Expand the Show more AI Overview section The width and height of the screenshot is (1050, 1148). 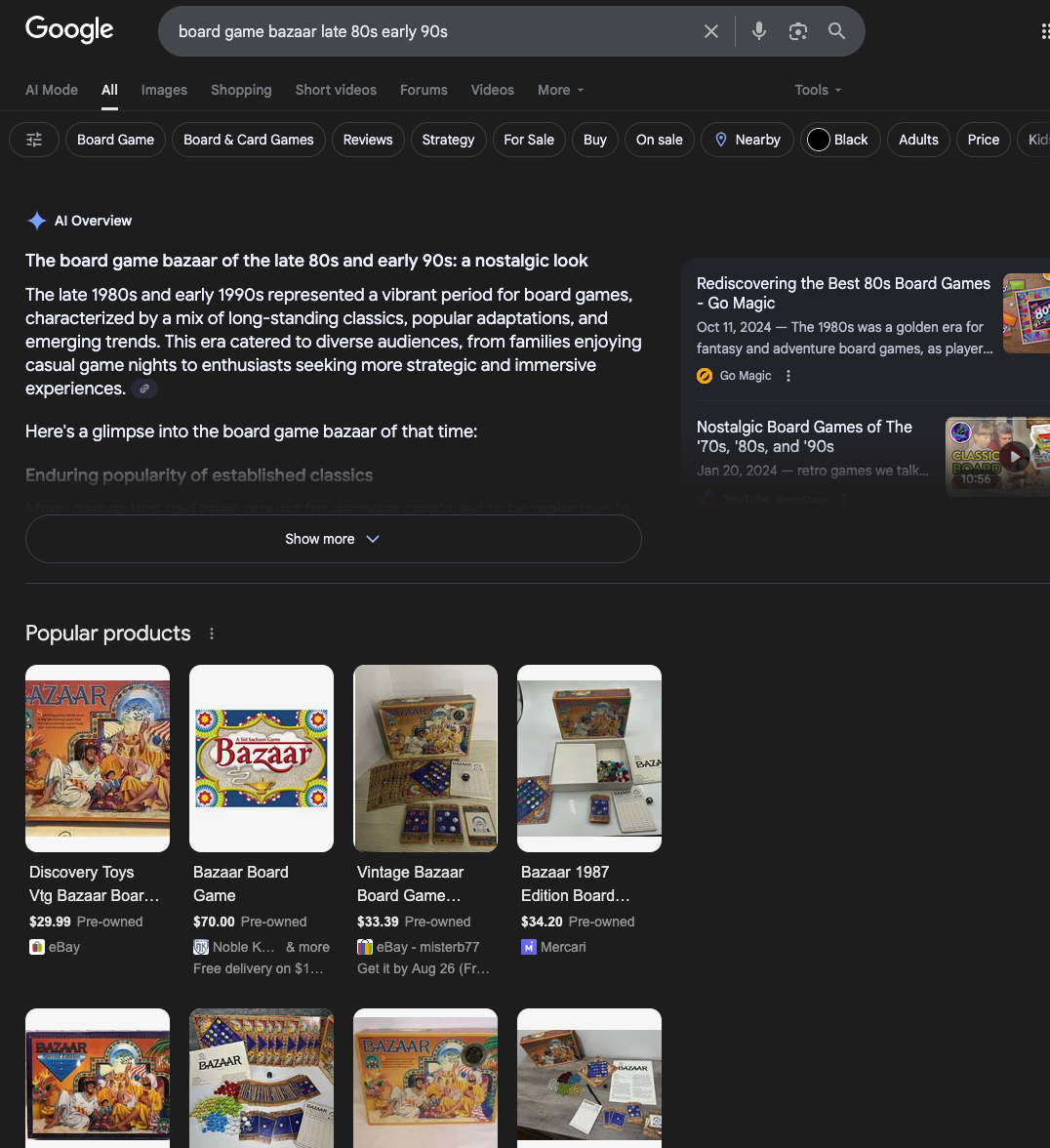point(333,538)
